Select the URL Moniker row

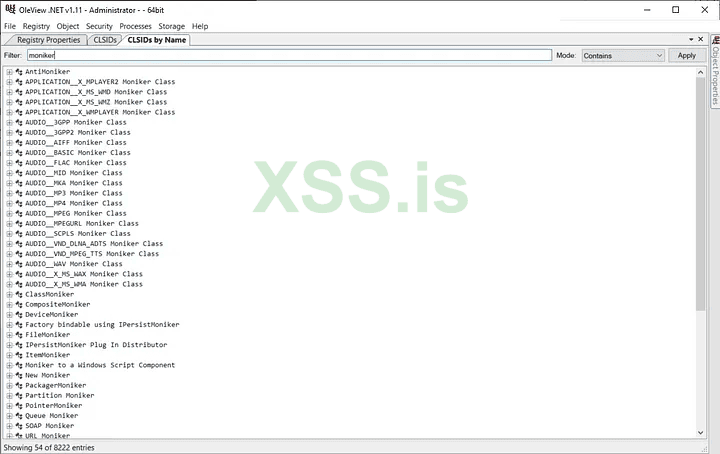(x=47, y=435)
